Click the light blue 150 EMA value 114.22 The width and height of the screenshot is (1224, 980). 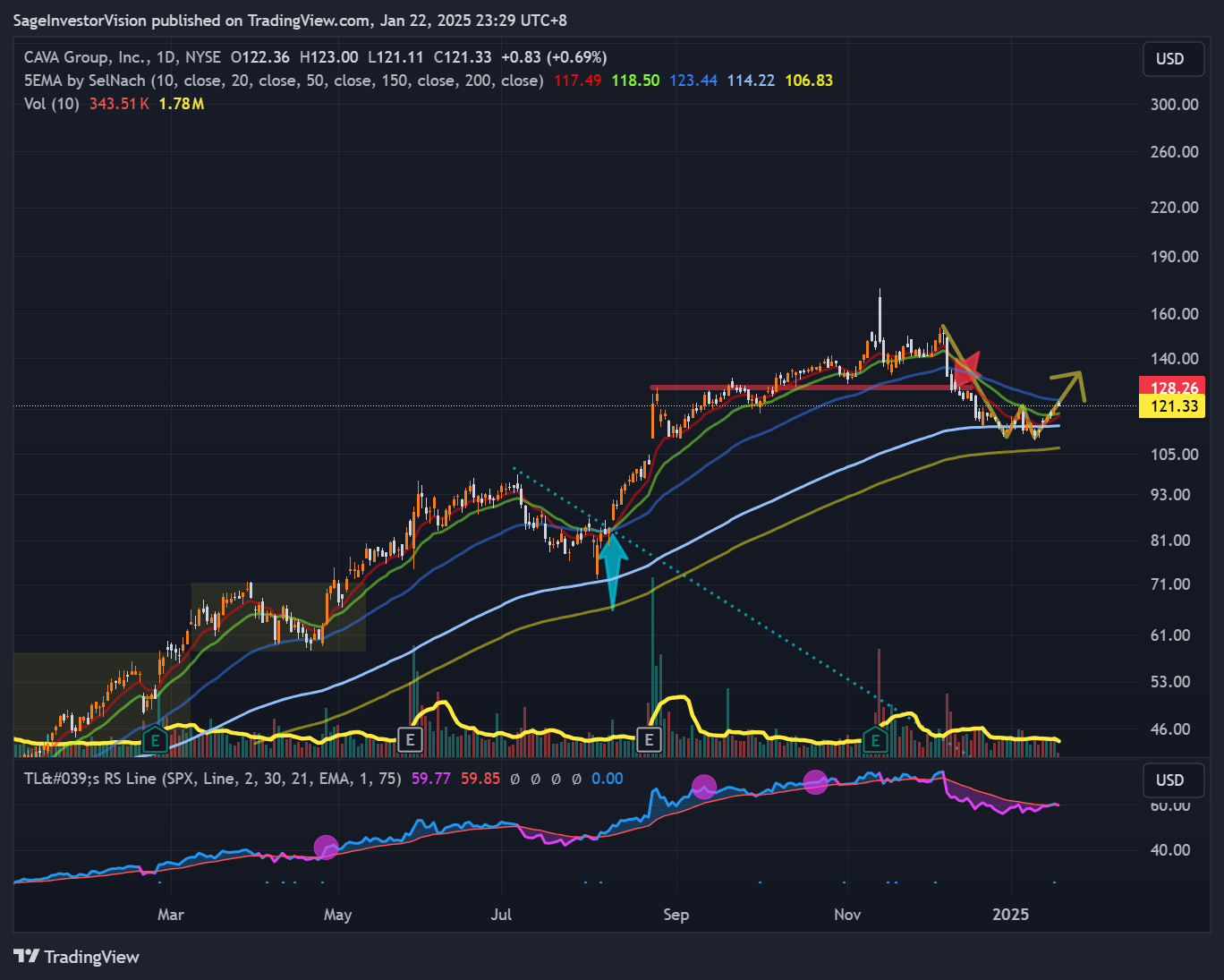click(751, 81)
